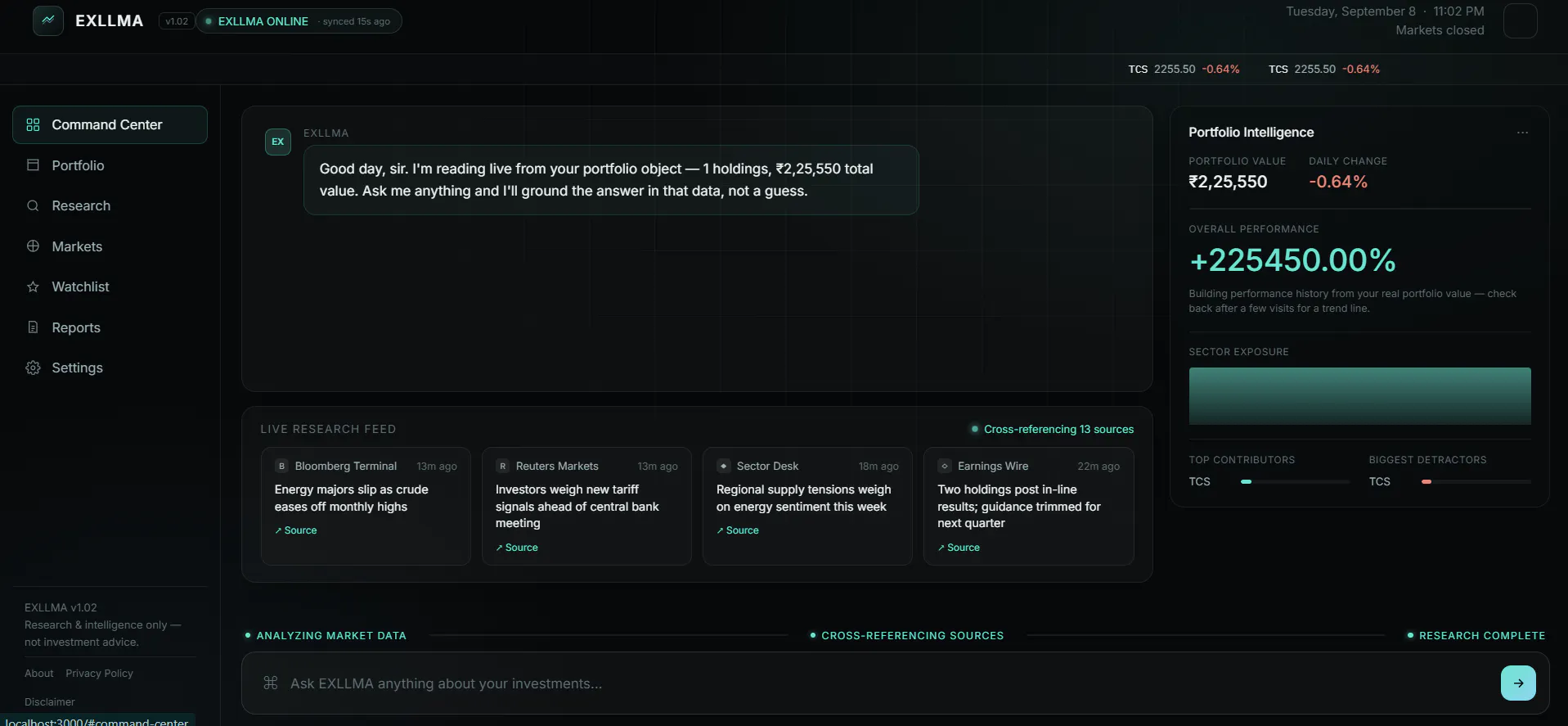Open the Research section
Image resolution: width=1568 pixels, height=726 pixels.
pos(110,205)
